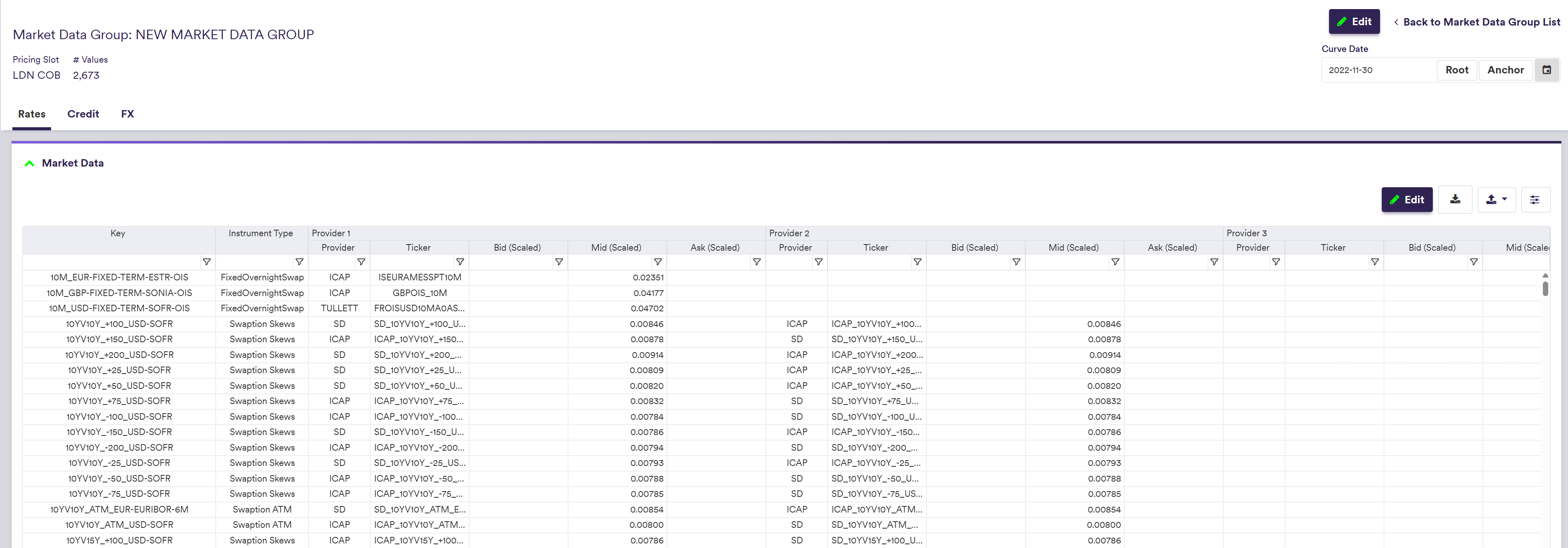Filter the Provider 2 Provider column
The image size is (1568, 548).
tap(818, 262)
